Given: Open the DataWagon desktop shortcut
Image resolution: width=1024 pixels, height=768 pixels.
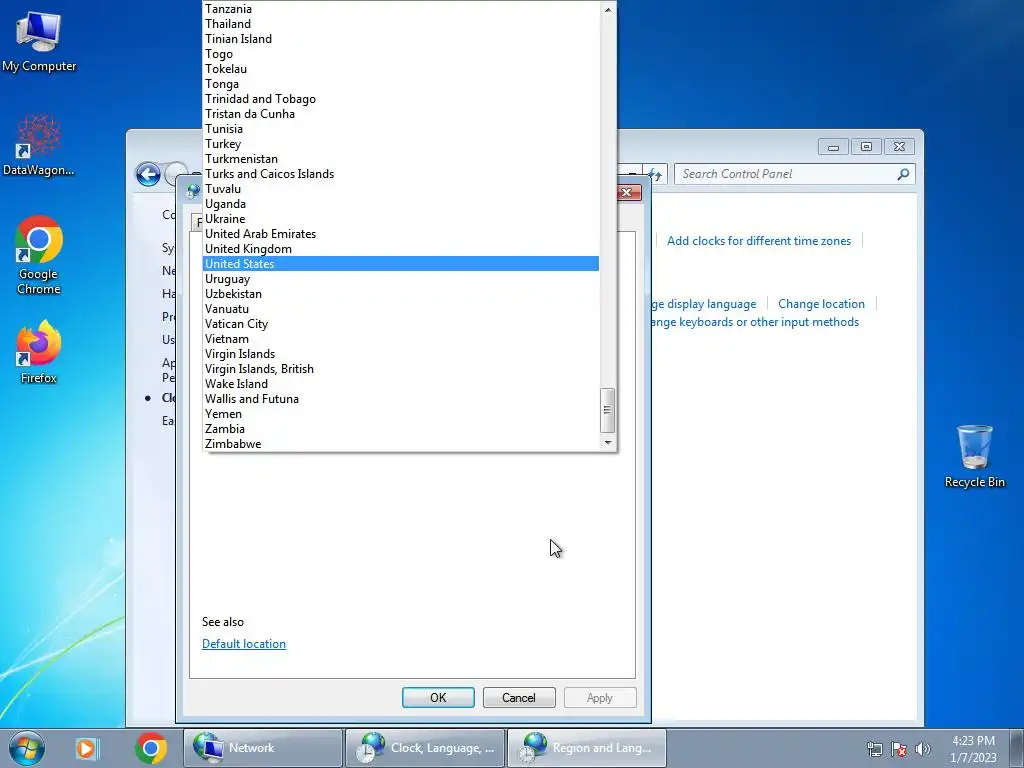Looking at the screenshot, I should tap(39, 145).
